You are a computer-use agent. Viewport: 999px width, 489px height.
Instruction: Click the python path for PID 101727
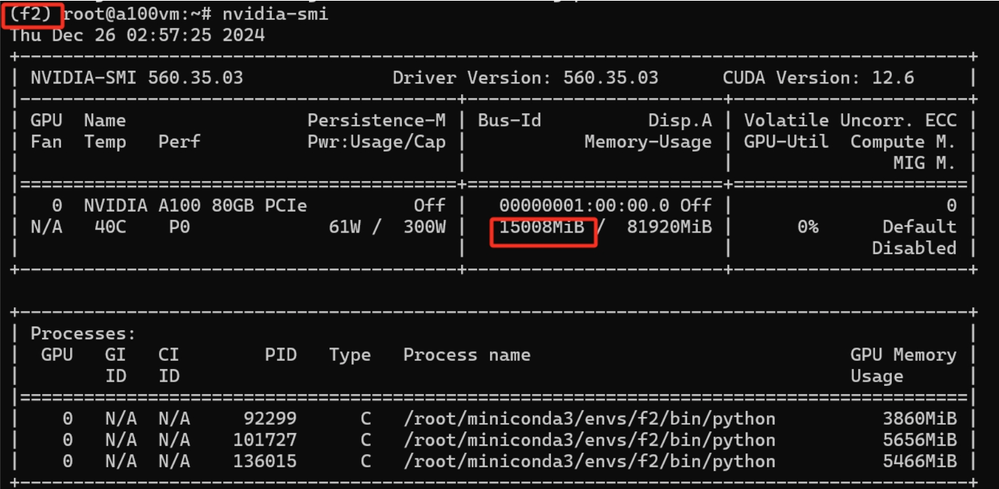pos(590,440)
